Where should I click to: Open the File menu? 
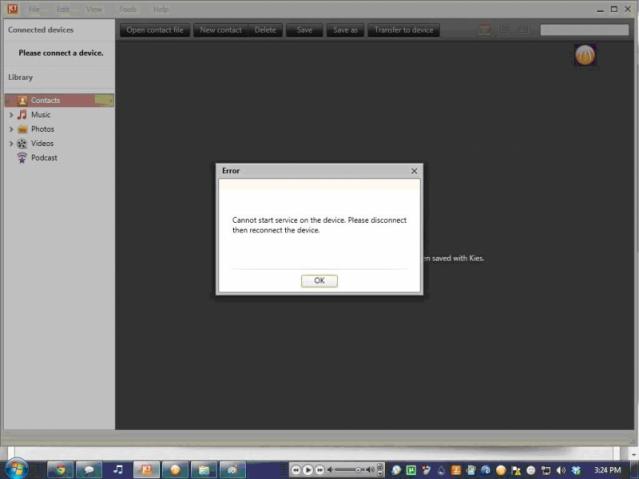click(34, 9)
